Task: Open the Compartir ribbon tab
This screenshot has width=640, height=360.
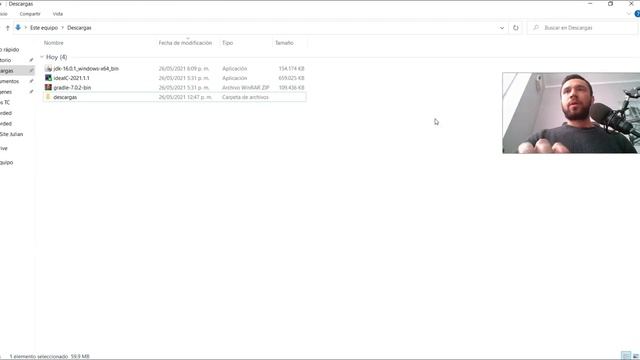Action: pyautogui.click(x=30, y=14)
